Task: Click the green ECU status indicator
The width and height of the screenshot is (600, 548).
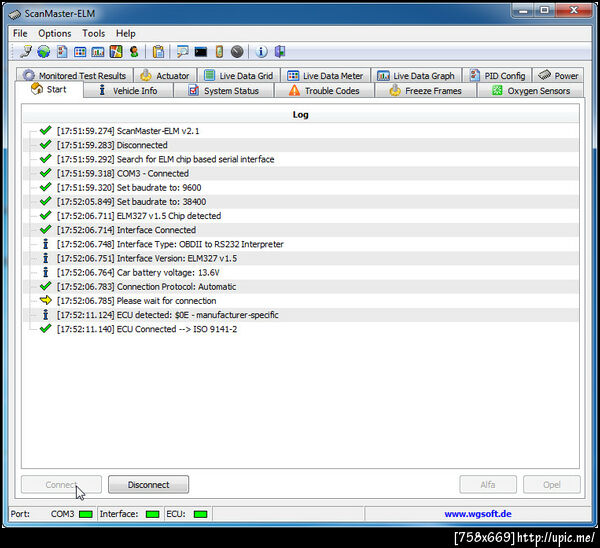Action: [x=201, y=514]
